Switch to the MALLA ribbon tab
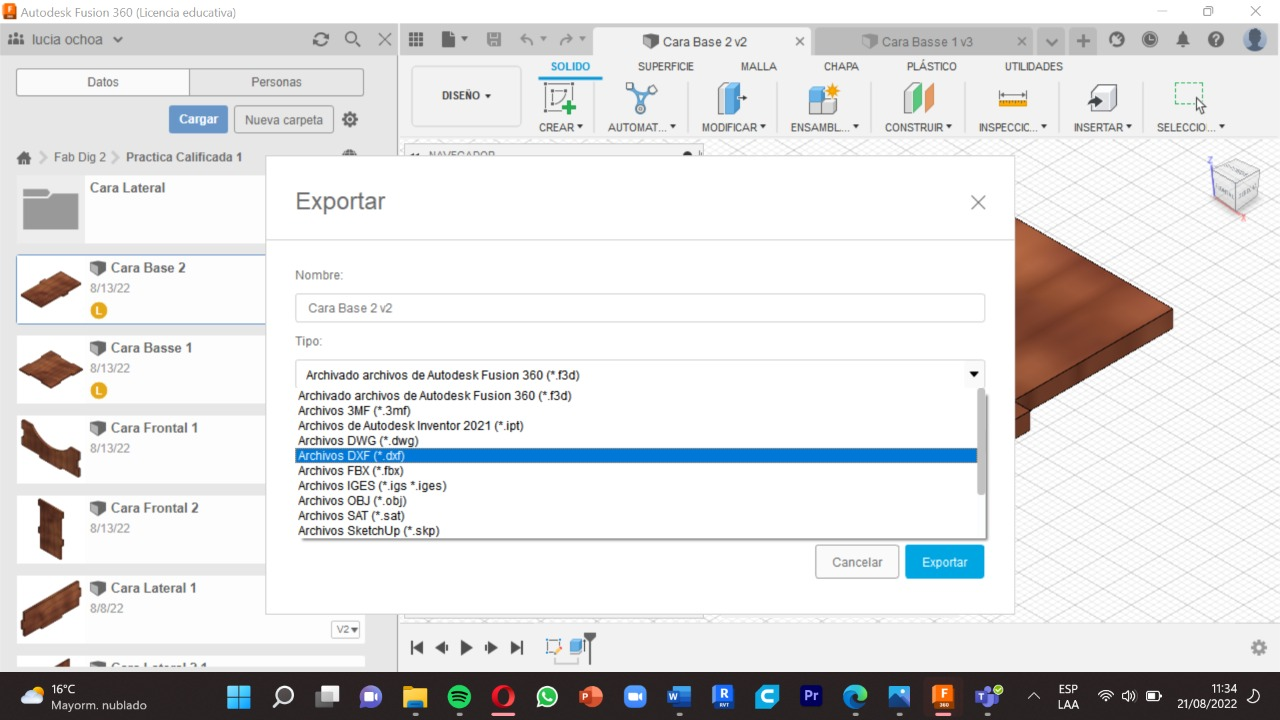 (x=759, y=66)
